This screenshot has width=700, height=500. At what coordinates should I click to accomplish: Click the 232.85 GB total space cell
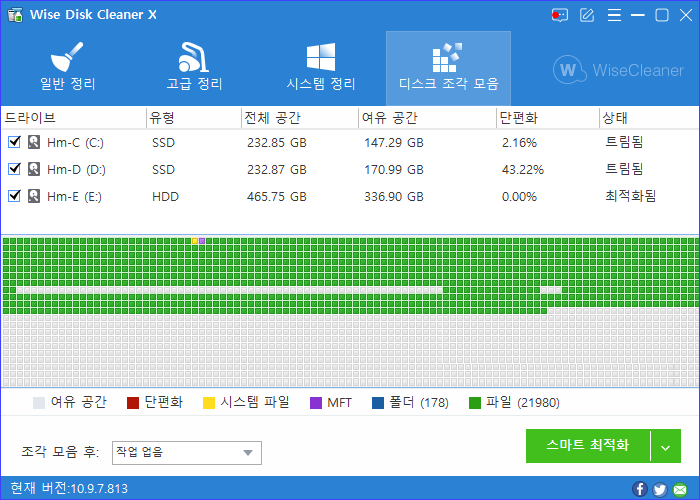pyautogui.click(x=277, y=143)
